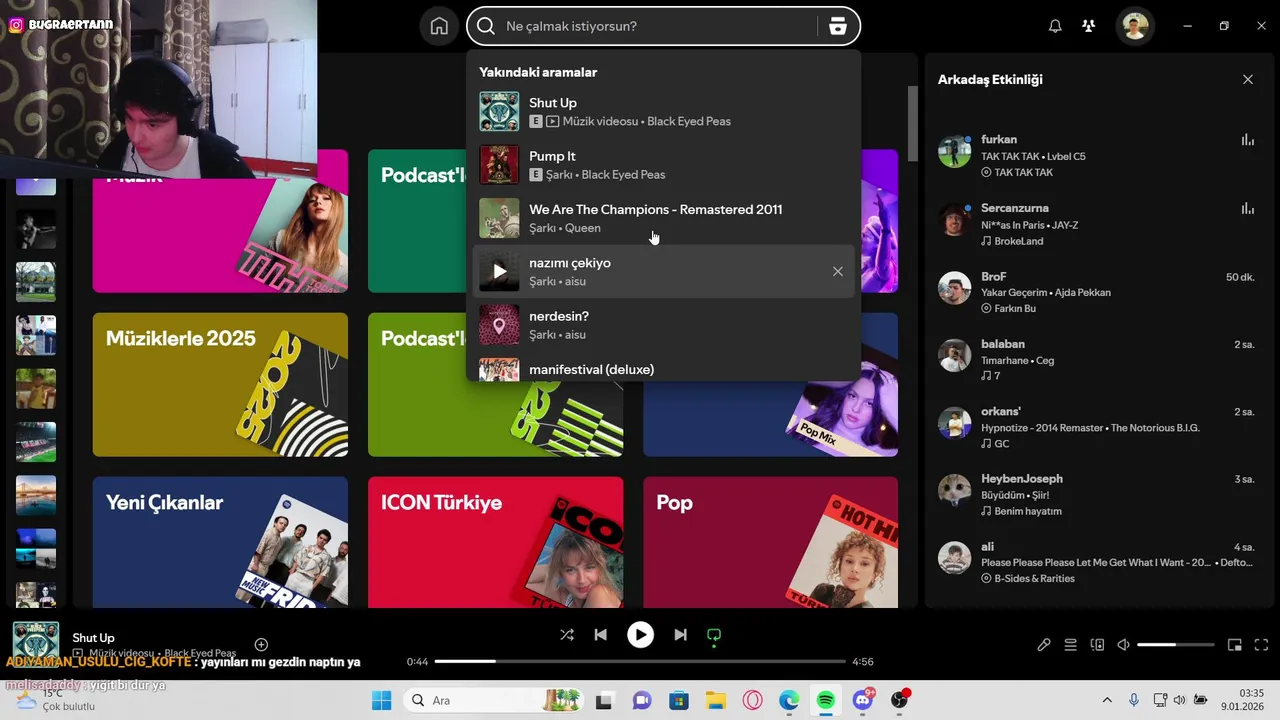Open OBS Studio from taskbar

point(900,700)
